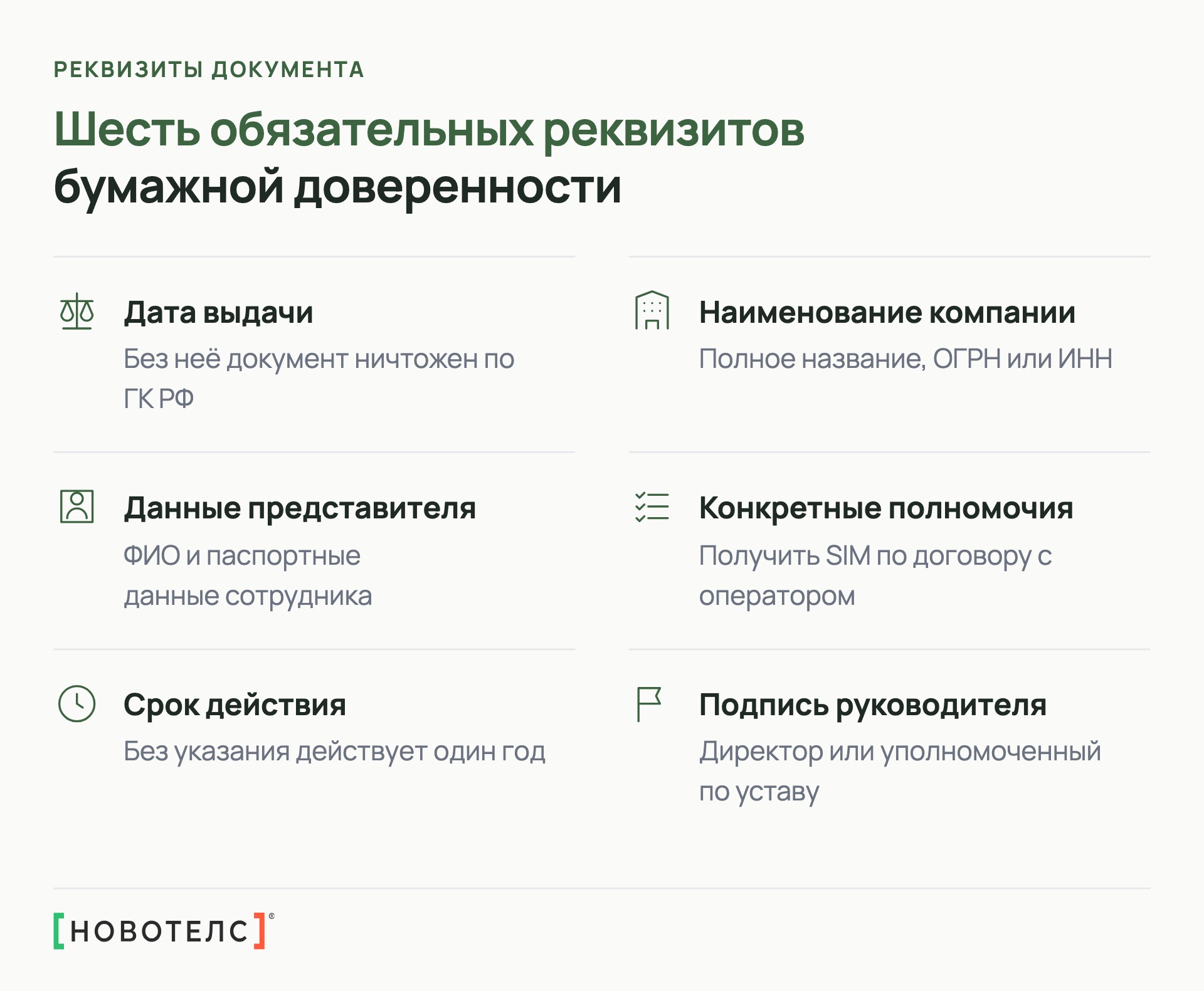Click the НОВОТЕЛС logo
1204x991 pixels.
(x=164, y=931)
